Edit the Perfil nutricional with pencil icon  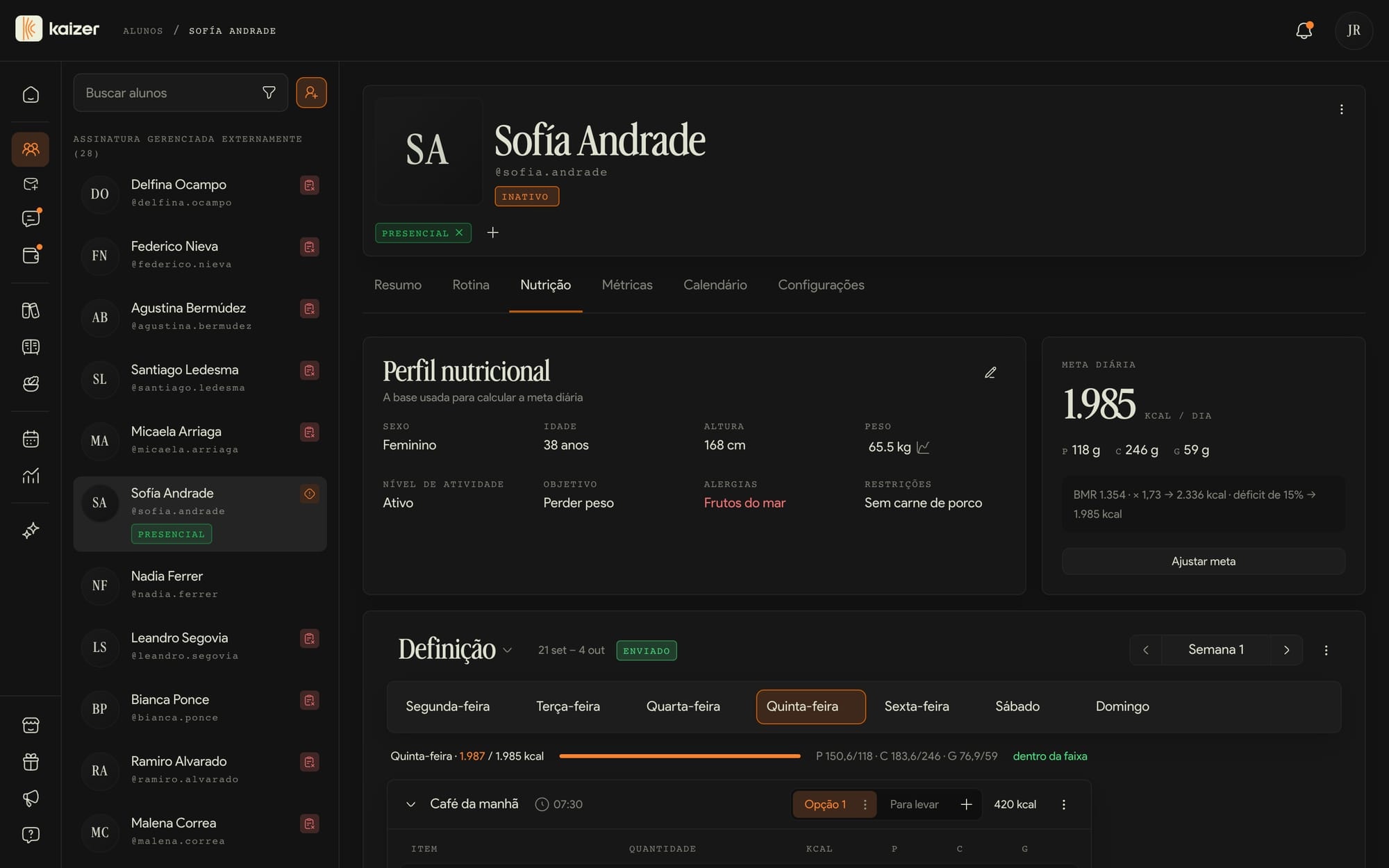coord(990,373)
